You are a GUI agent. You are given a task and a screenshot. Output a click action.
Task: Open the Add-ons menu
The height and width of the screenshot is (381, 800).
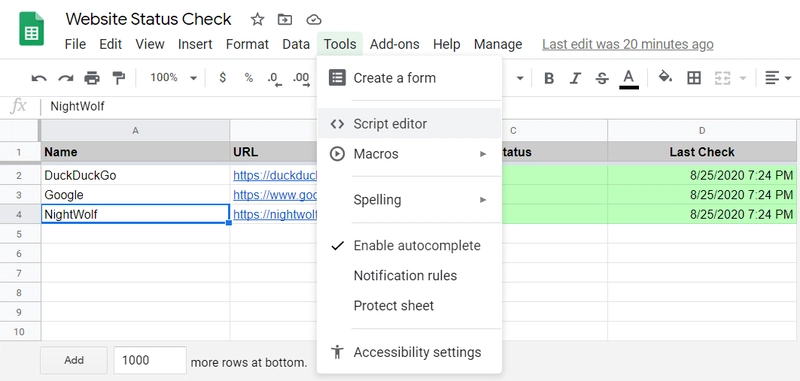(x=394, y=44)
